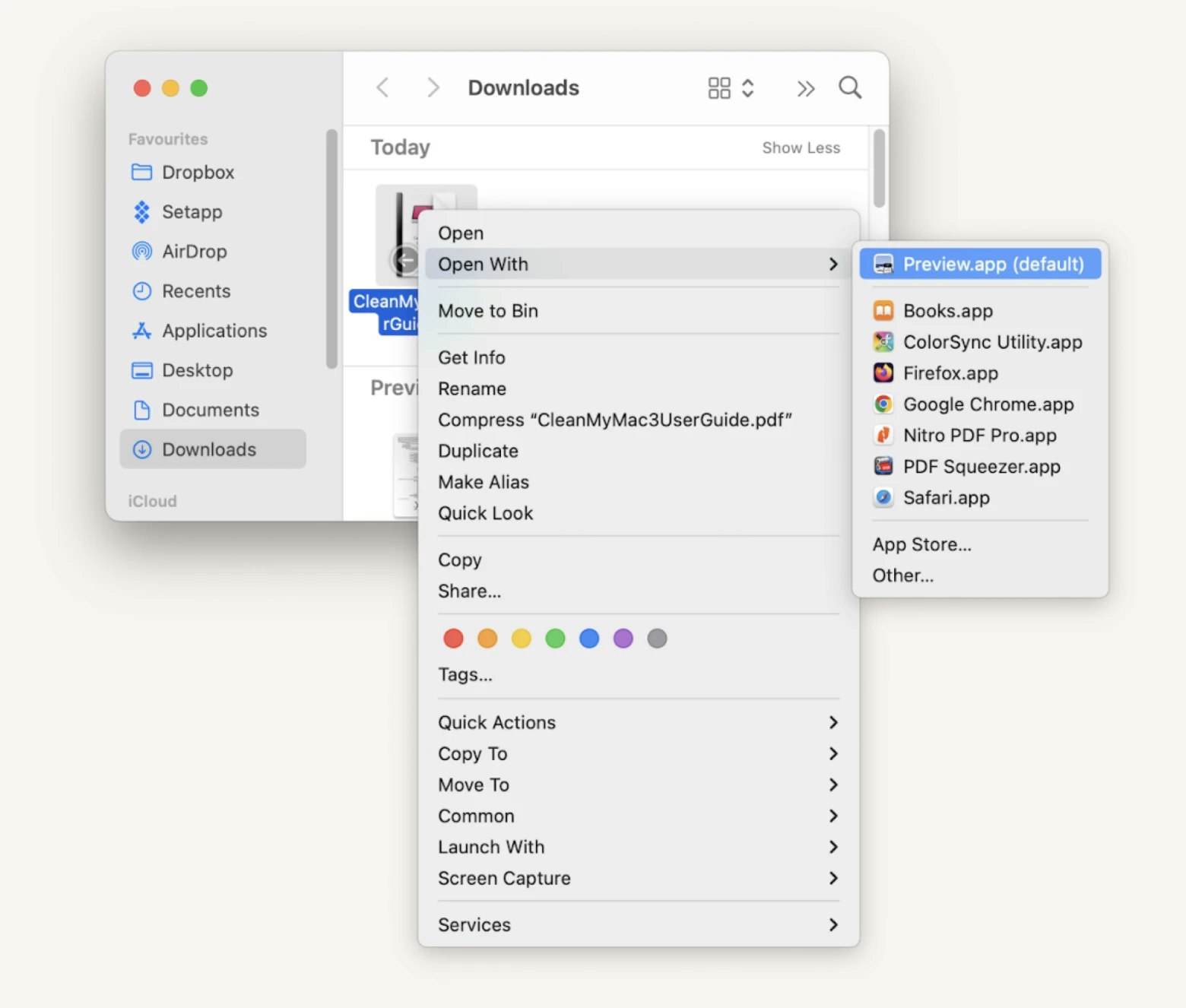1186x1008 pixels.
Task: Choose Other… in Open With submenu
Action: [x=980, y=576]
